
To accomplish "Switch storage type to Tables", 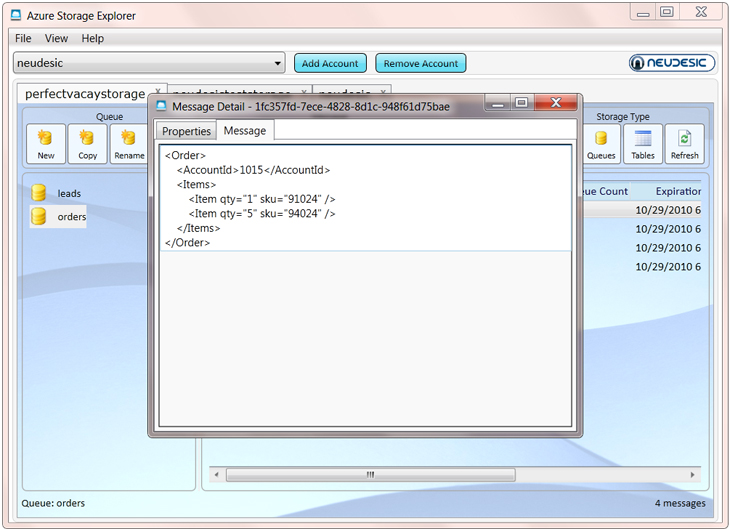I will point(643,143).
